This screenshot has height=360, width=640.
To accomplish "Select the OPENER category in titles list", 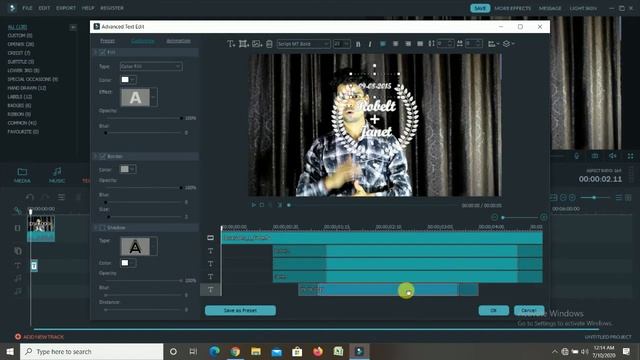I will click(x=20, y=44).
